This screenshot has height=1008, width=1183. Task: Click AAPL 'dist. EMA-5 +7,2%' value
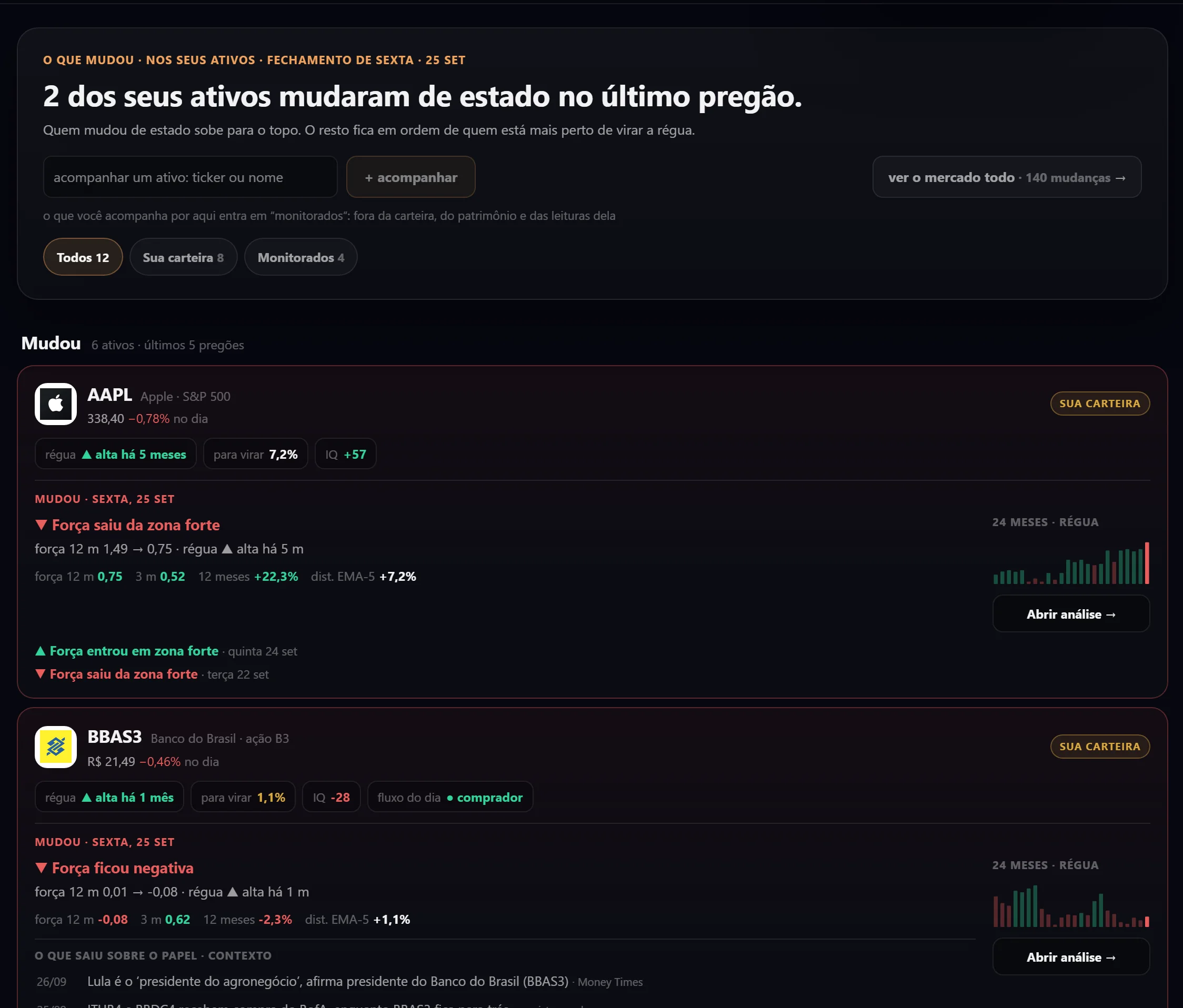point(363,577)
